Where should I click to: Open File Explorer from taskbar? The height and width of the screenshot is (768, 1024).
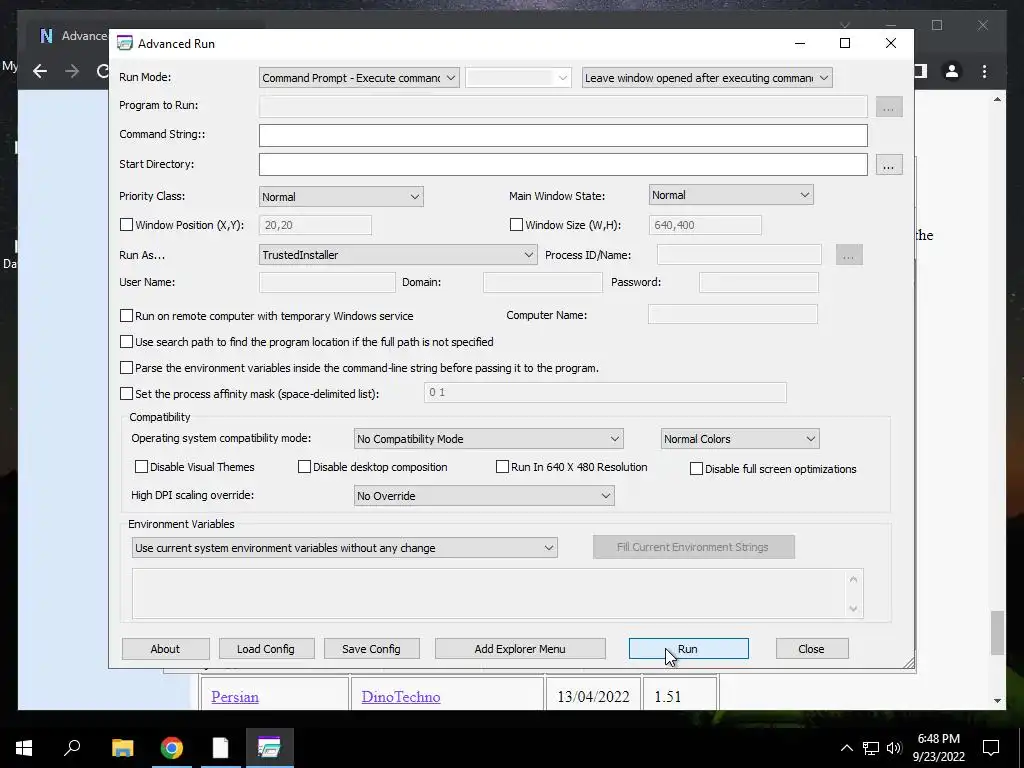122,748
